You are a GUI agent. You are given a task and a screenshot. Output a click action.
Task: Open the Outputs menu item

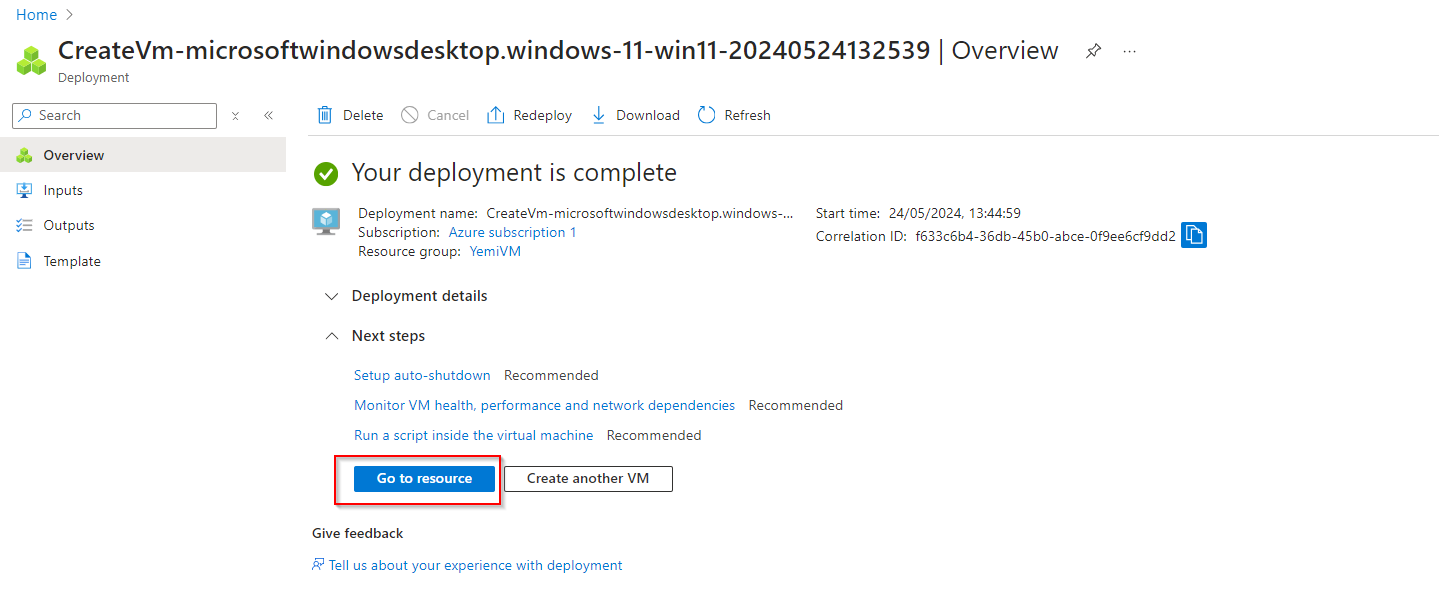[x=143, y=225]
